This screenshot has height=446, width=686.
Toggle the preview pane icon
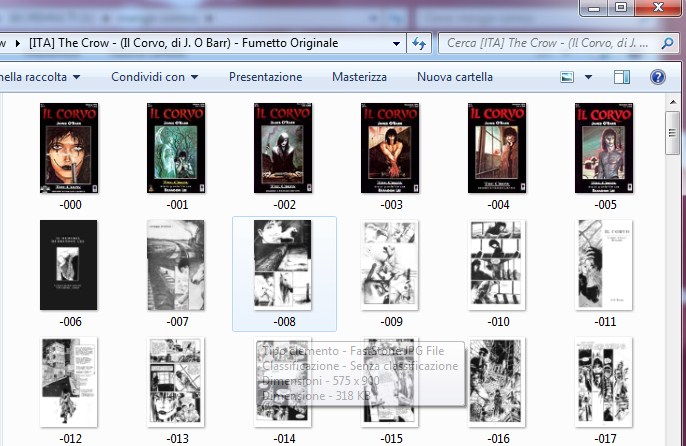(622, 77)
